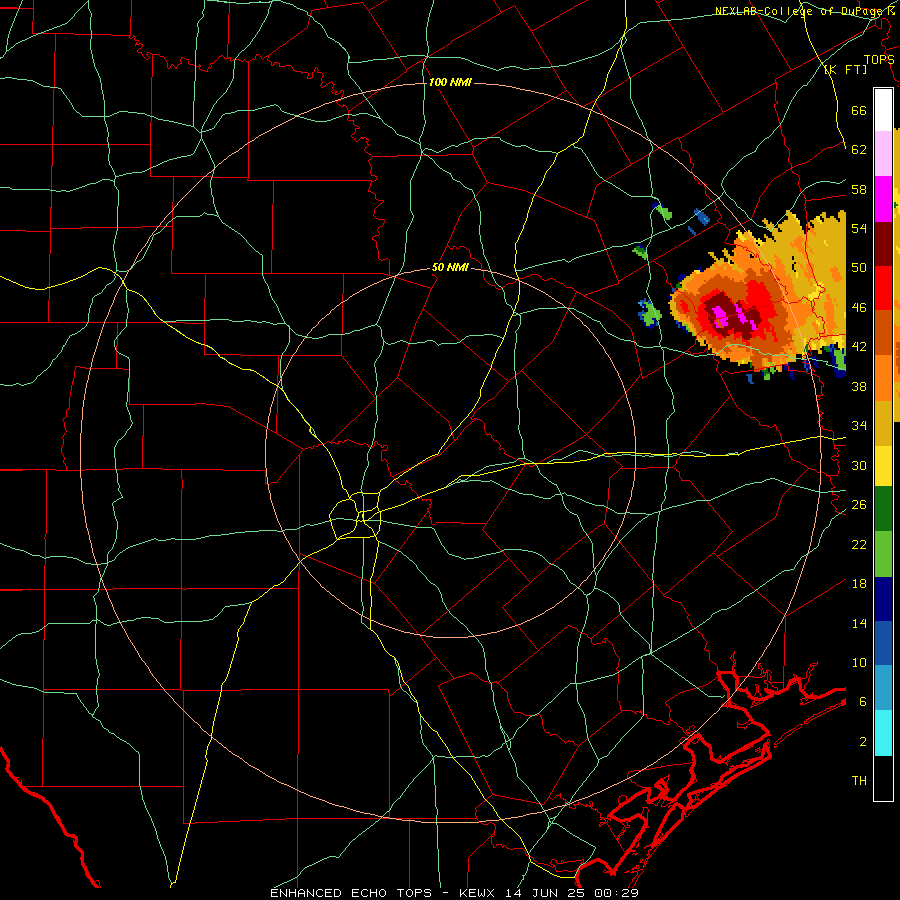This screenshot has height=900, width=900.
Task: Select the light pink legend swatch
Action: (883, 153)
